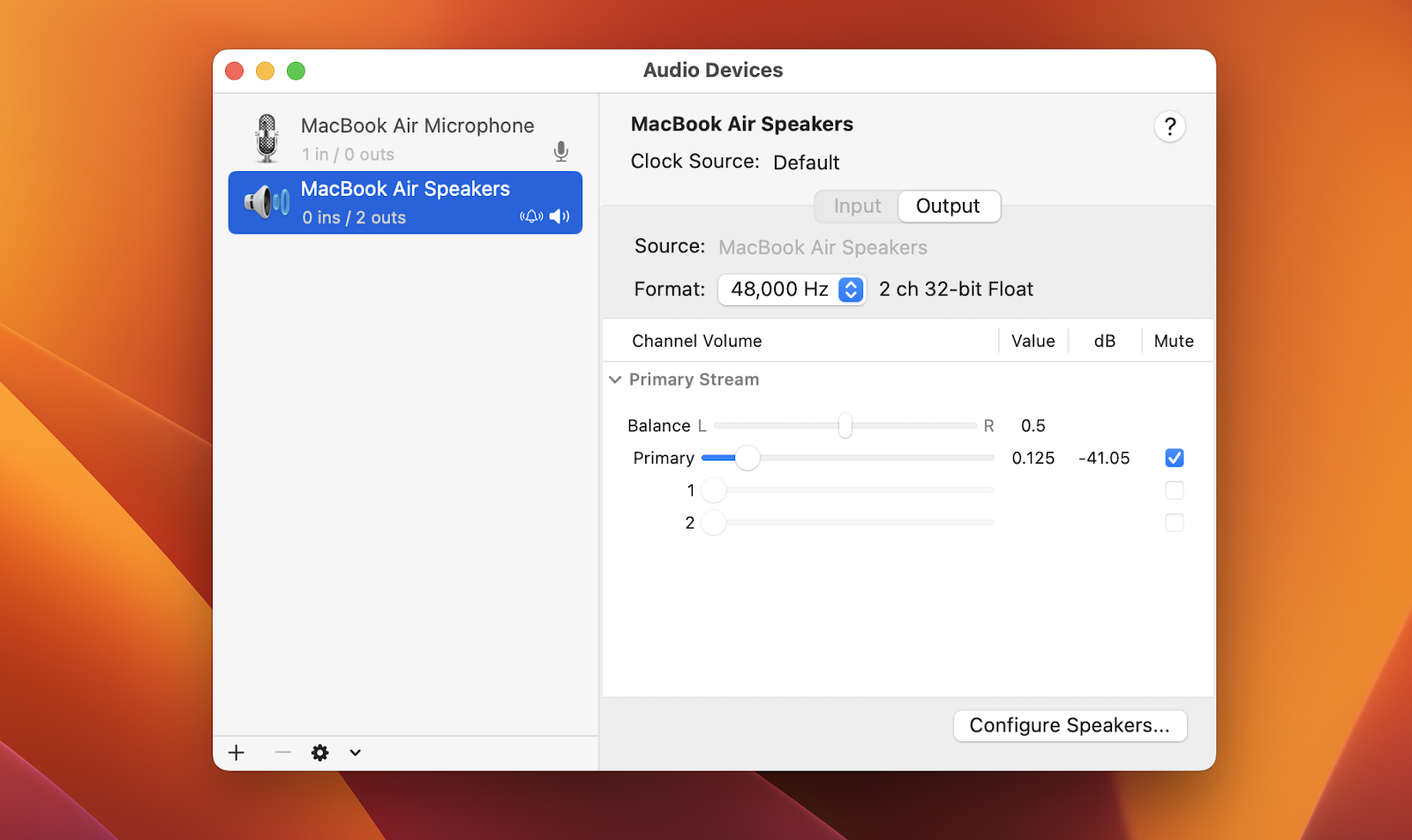Toggle mute for the Primary channel
This screenshot has width=1412, height=840.
tap(1174, 457)
